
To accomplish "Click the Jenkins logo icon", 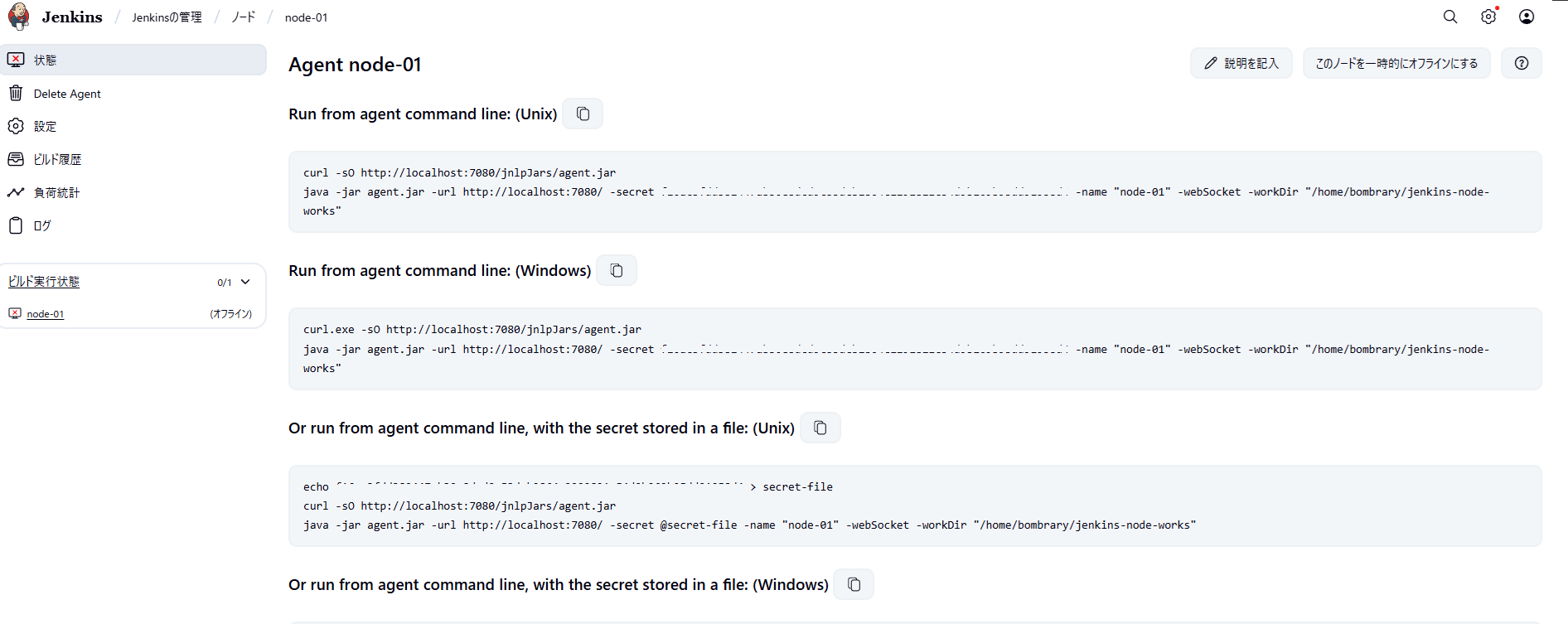I will coord(19,17).
